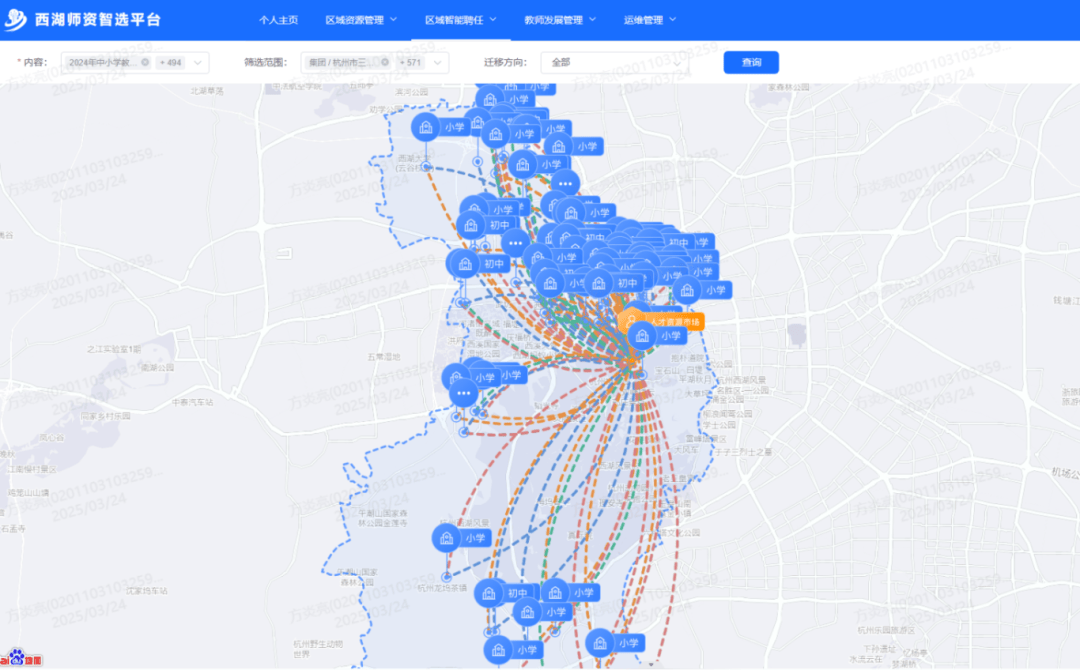Open the 教师发展管理 navigation menu
Screen dimensions: 1080x670
(x=559, y=20)
